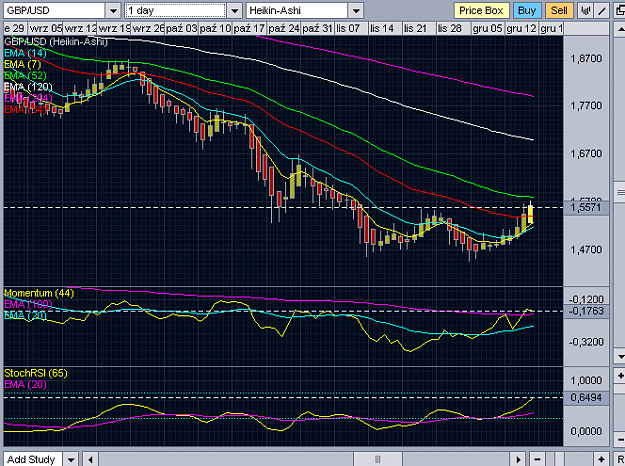Select the lis 07 date header
Image resolution: width=625 pixels, height=466 pixels.
(x=351, y=29)
